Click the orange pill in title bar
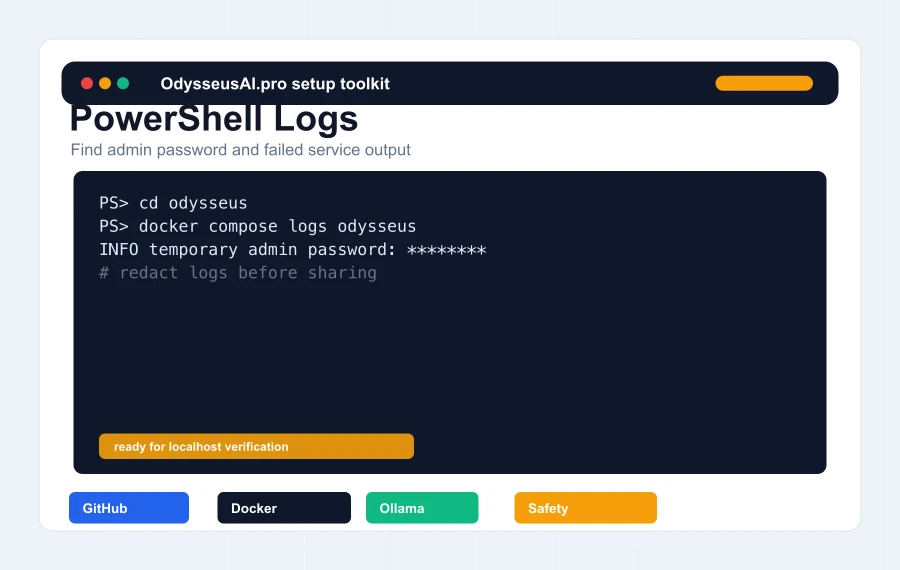The width and height of the screenshot is (900, 570). [x=764, y=83]
